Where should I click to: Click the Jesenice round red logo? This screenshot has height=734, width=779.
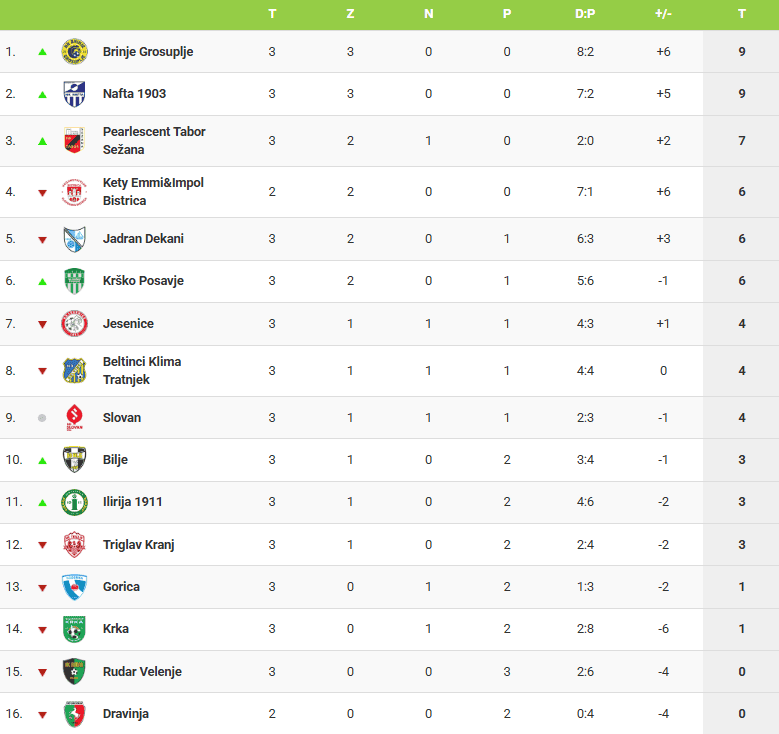point(75,324)
